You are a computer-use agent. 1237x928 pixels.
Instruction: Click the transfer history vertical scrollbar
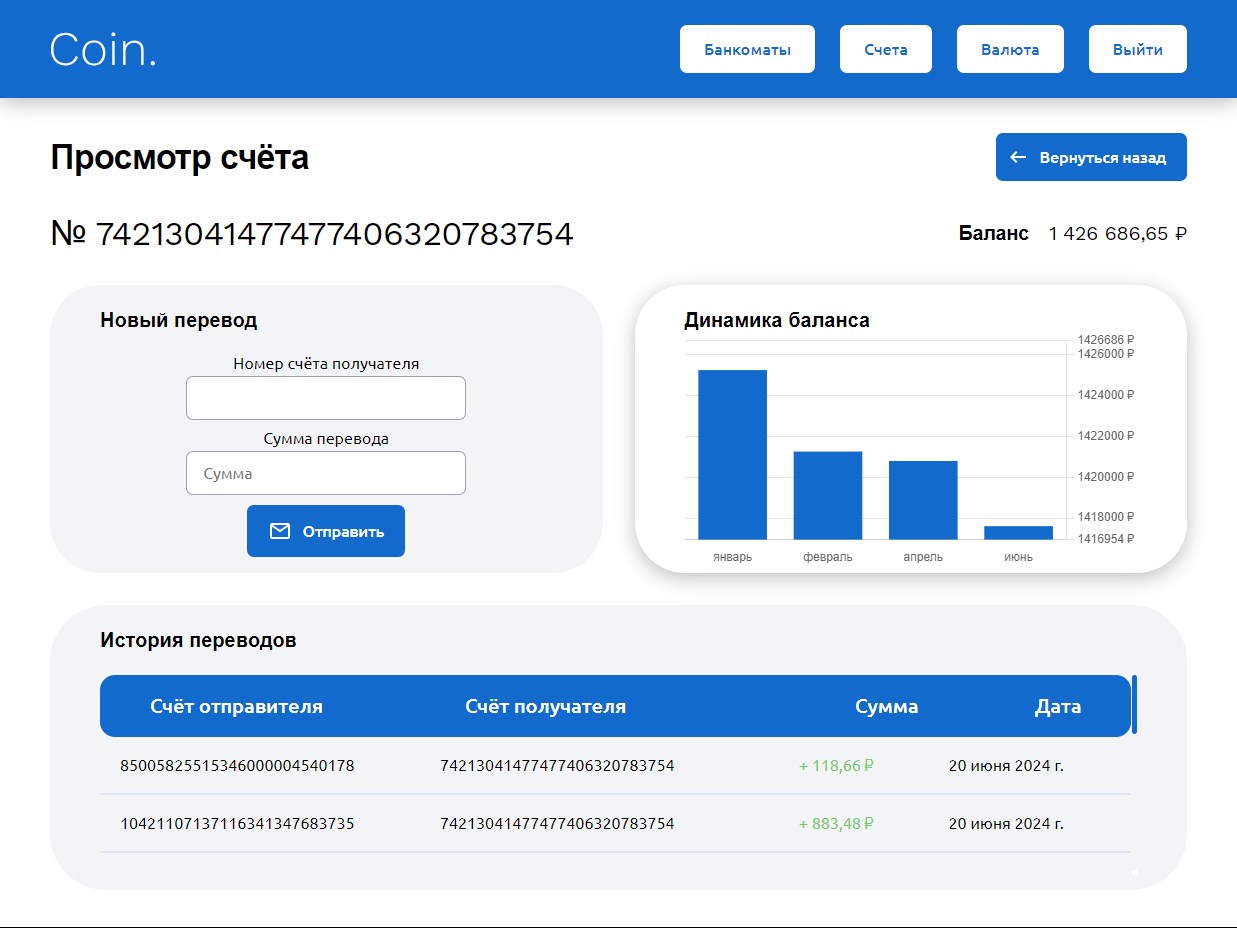1134,704
